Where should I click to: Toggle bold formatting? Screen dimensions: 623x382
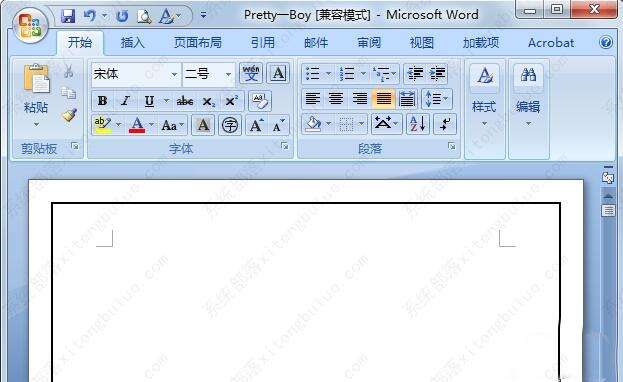[x=103, y=101]
